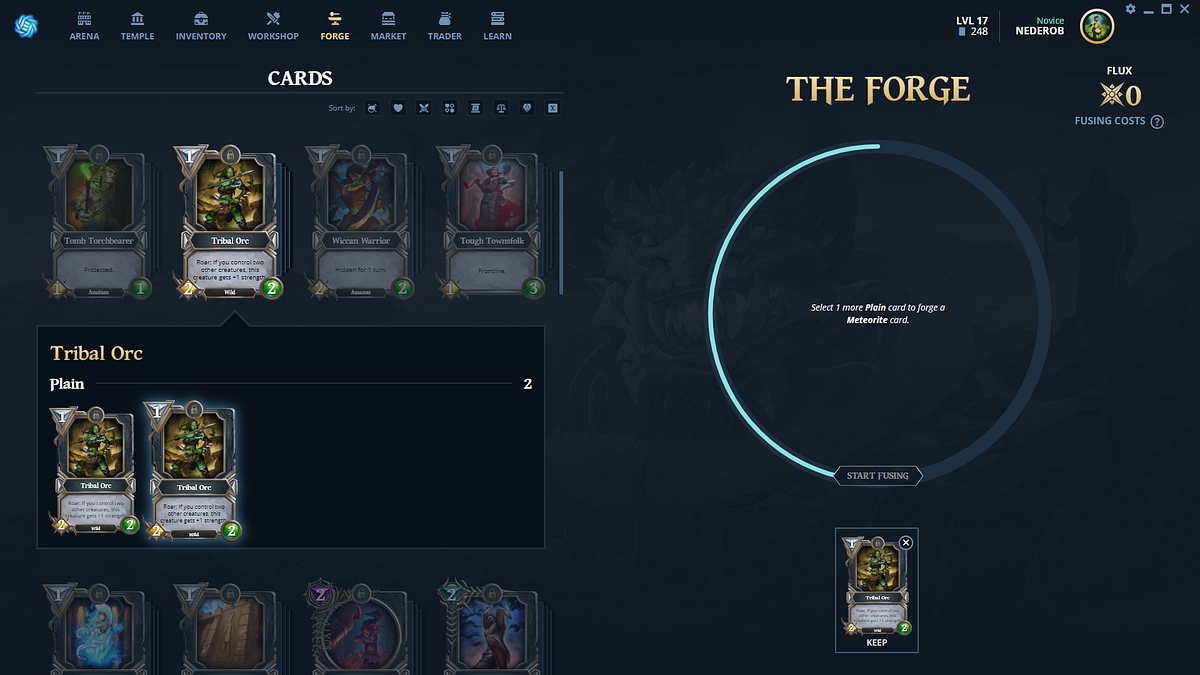Open the Trader section

[x=445, y=26]
